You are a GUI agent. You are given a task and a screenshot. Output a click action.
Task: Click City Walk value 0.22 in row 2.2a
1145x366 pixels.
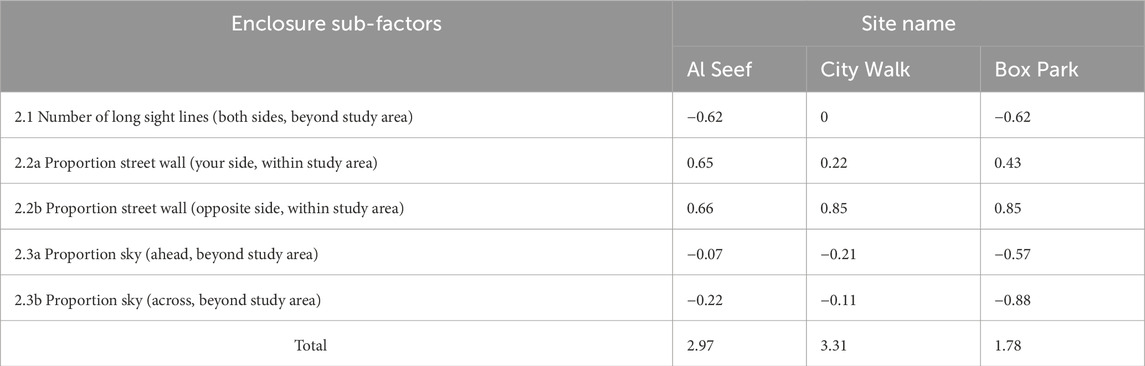pyautogui.click(x=832, y=162)
